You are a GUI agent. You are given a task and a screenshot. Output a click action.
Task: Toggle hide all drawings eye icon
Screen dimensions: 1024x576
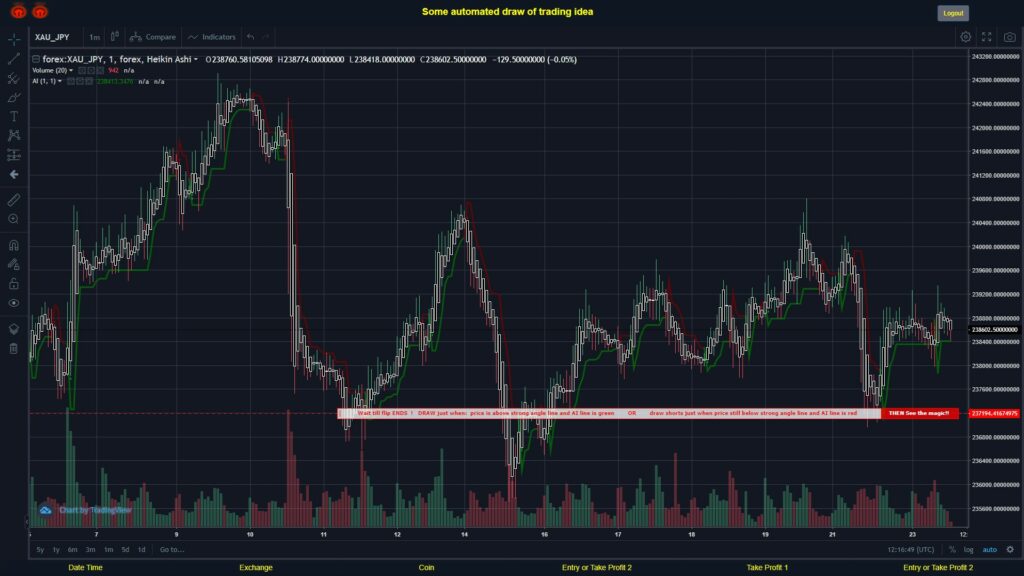pyautogui.click(x=14, y=303)
